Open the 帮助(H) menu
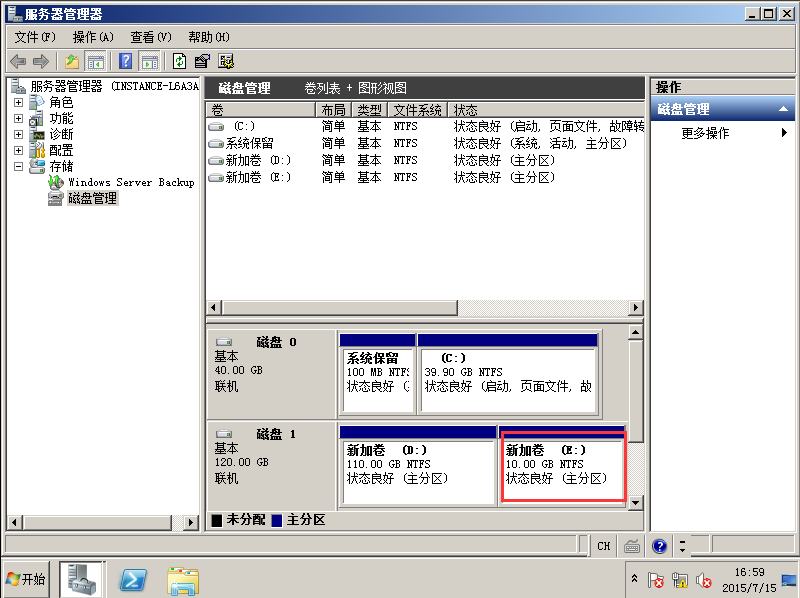The image size is (800, 598). (209, 37)
